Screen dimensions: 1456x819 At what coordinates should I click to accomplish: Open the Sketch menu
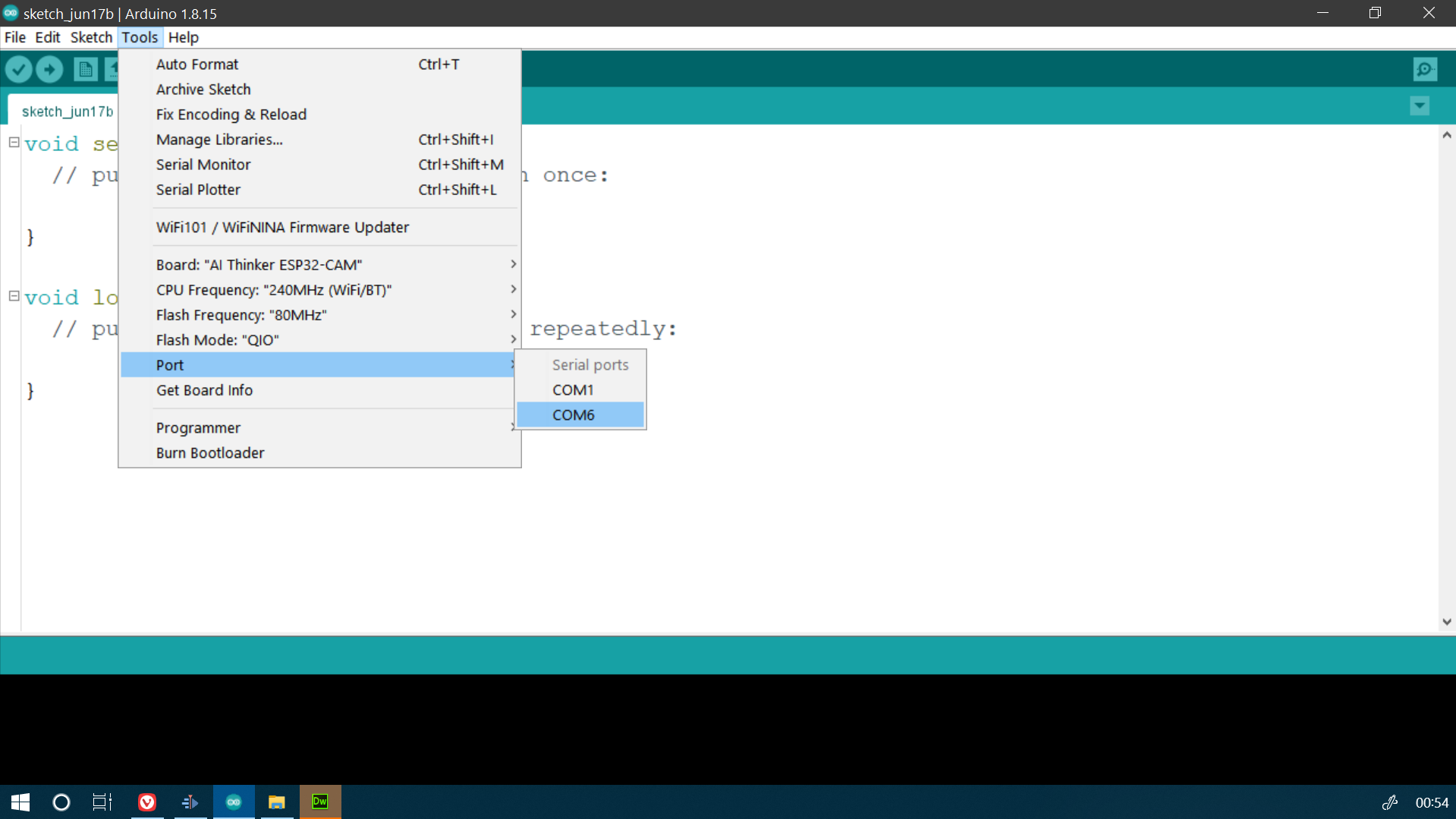(x=91, y=37)
